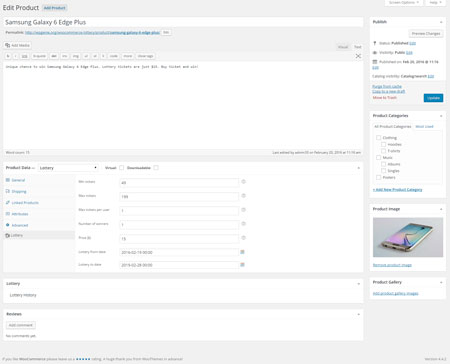
Task: Open the Shipping product data tab
Action: click(x=19, y=191)
